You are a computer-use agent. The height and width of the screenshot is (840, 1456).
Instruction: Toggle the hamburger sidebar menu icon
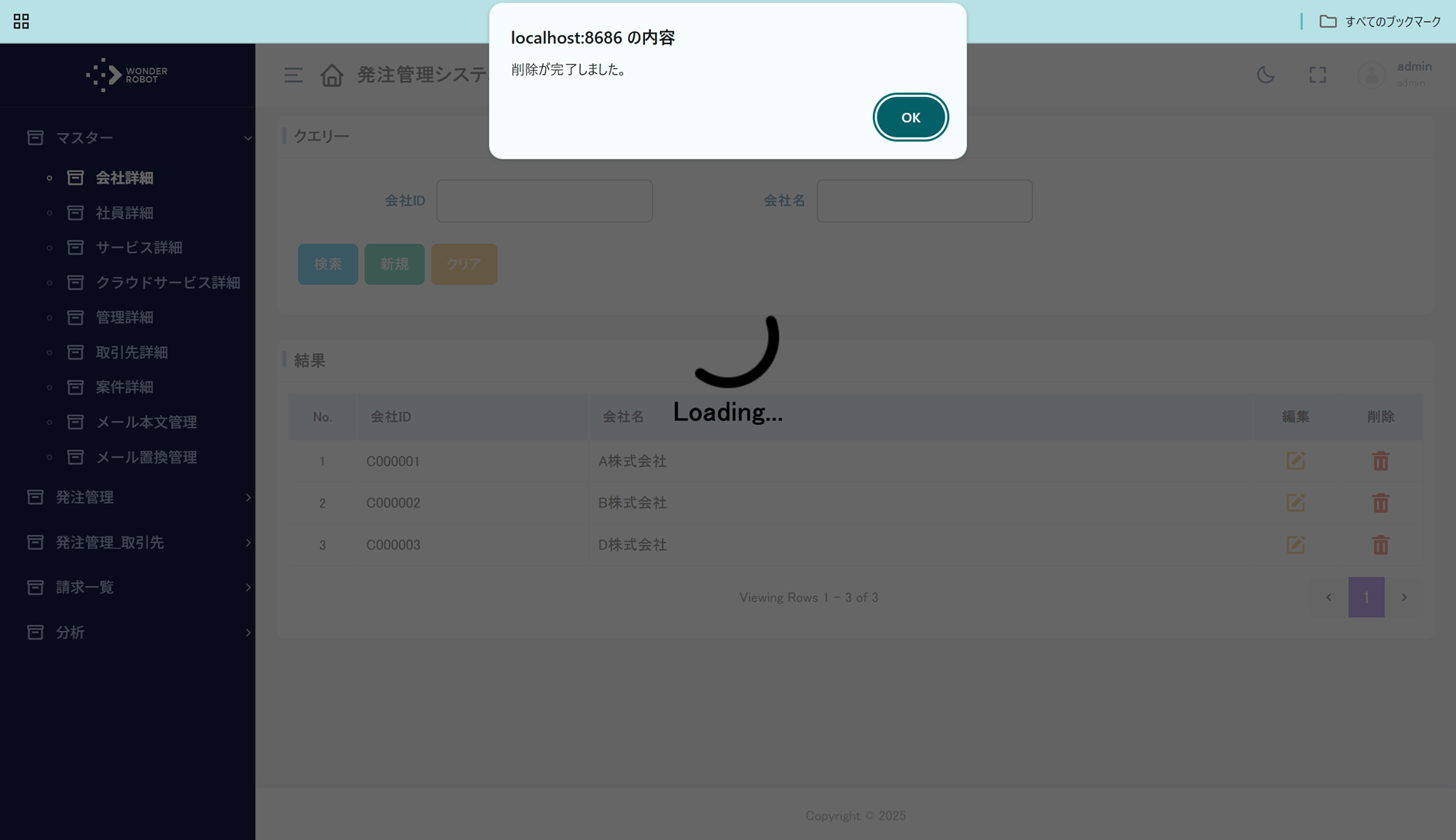click(x=293, y=75)
